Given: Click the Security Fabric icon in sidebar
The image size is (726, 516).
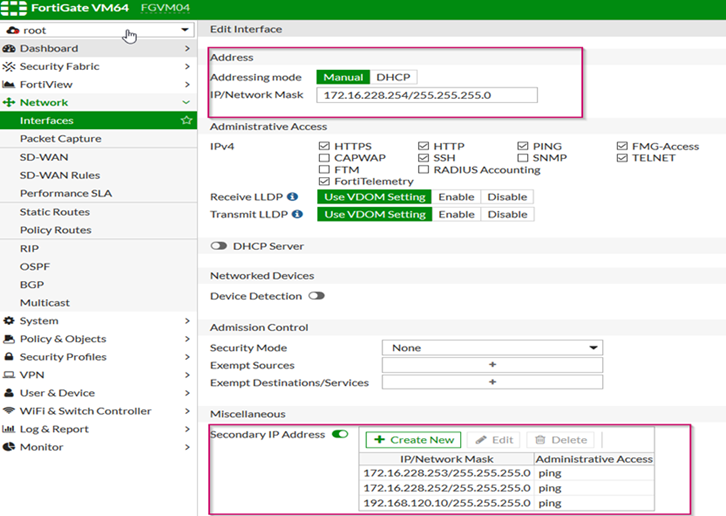Looking at the screenshot, I should click(x=10, y=67).
